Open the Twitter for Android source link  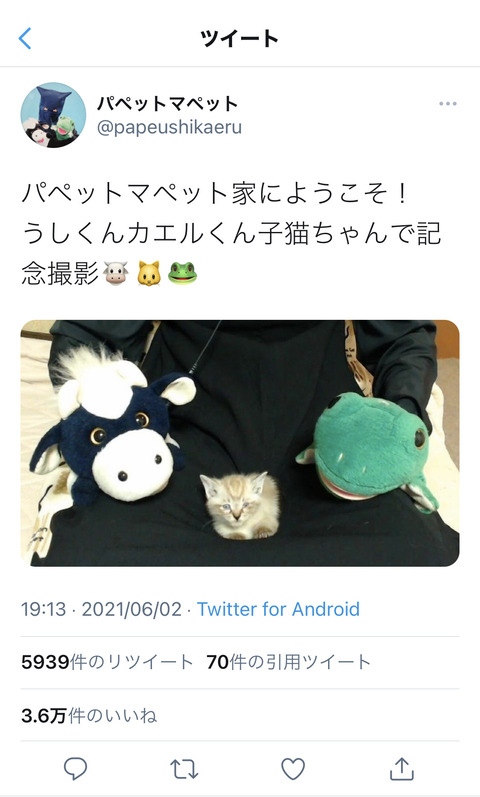tap(278, 609)
